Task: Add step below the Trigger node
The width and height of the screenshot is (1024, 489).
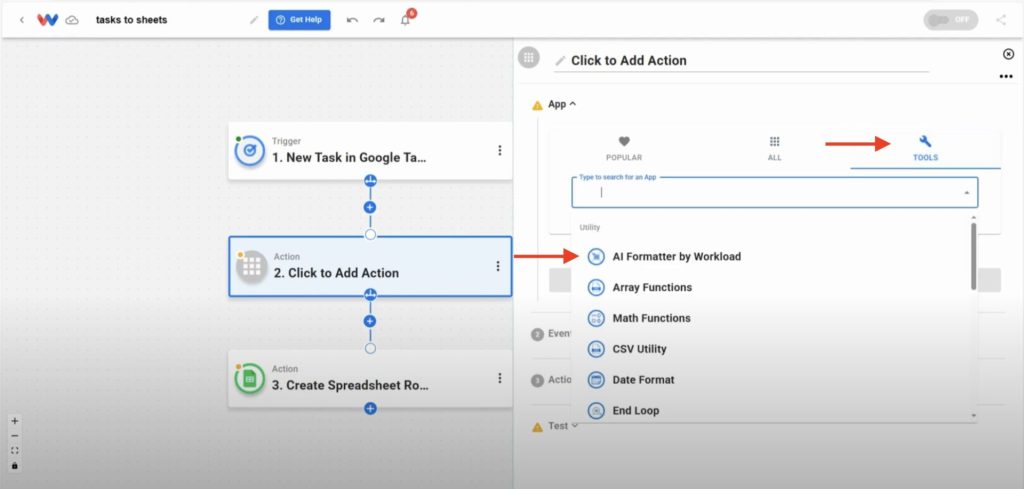Action: click(x=370, y=208)
